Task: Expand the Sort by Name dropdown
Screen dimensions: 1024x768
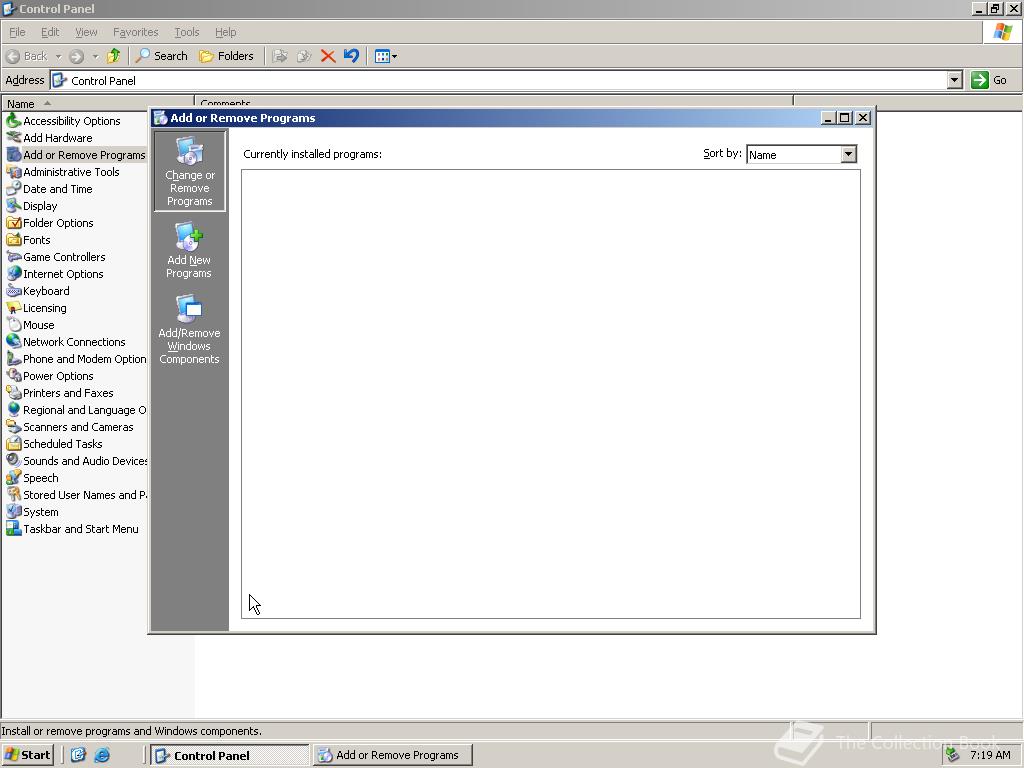Action: coord(848,154)
